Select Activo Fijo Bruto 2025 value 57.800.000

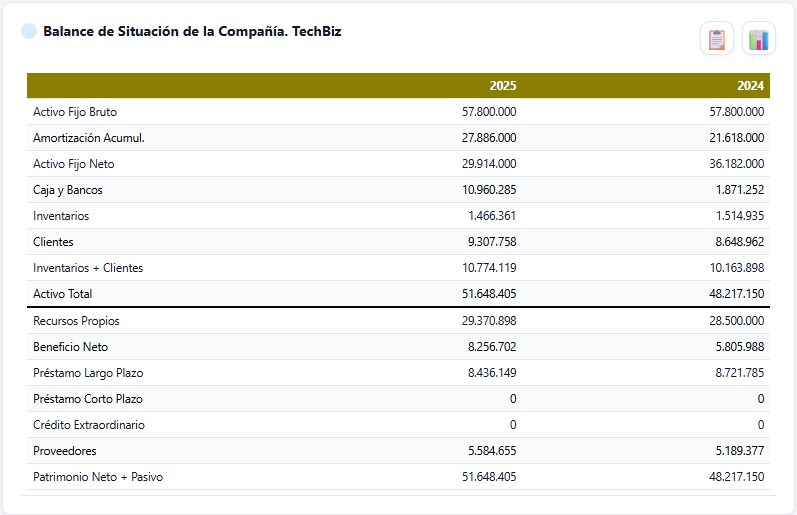point(489,112)
